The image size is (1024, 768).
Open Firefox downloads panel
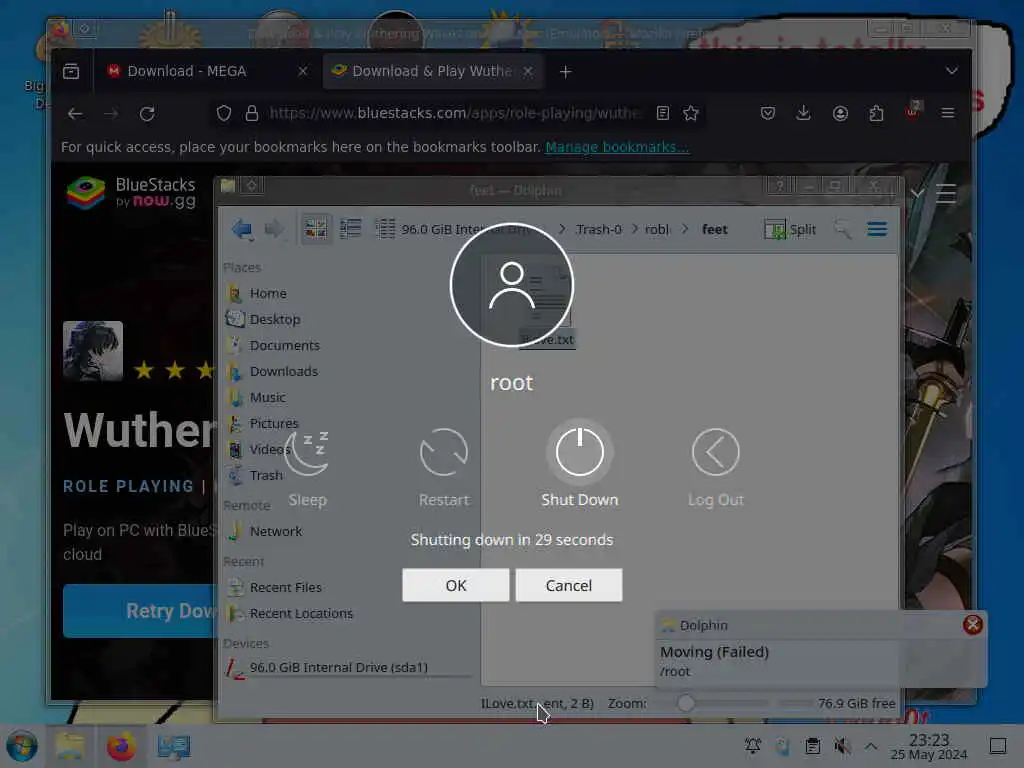(x=804, y=114)
